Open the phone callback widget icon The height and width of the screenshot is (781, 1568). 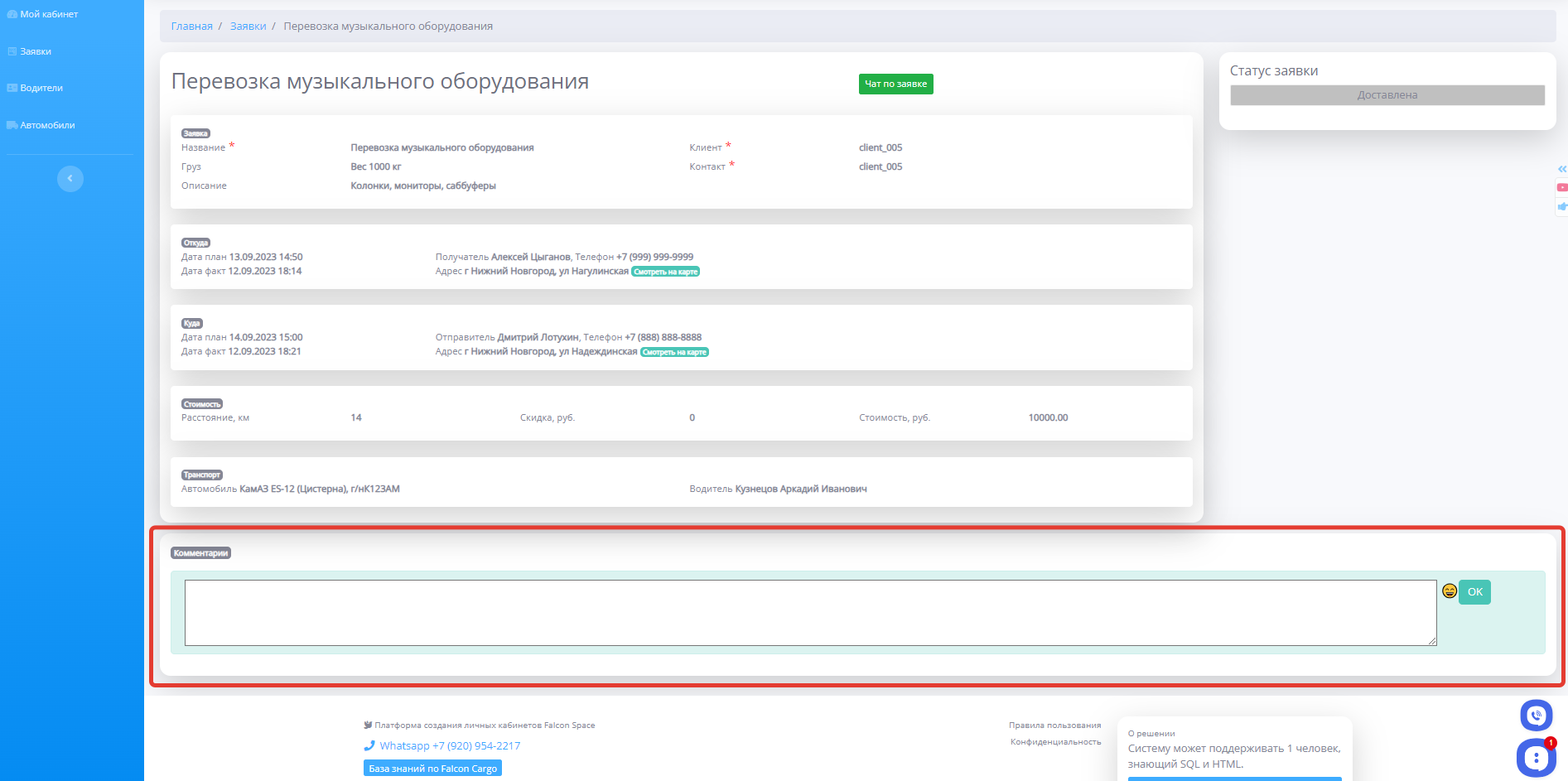click(x=1536, y=716)
